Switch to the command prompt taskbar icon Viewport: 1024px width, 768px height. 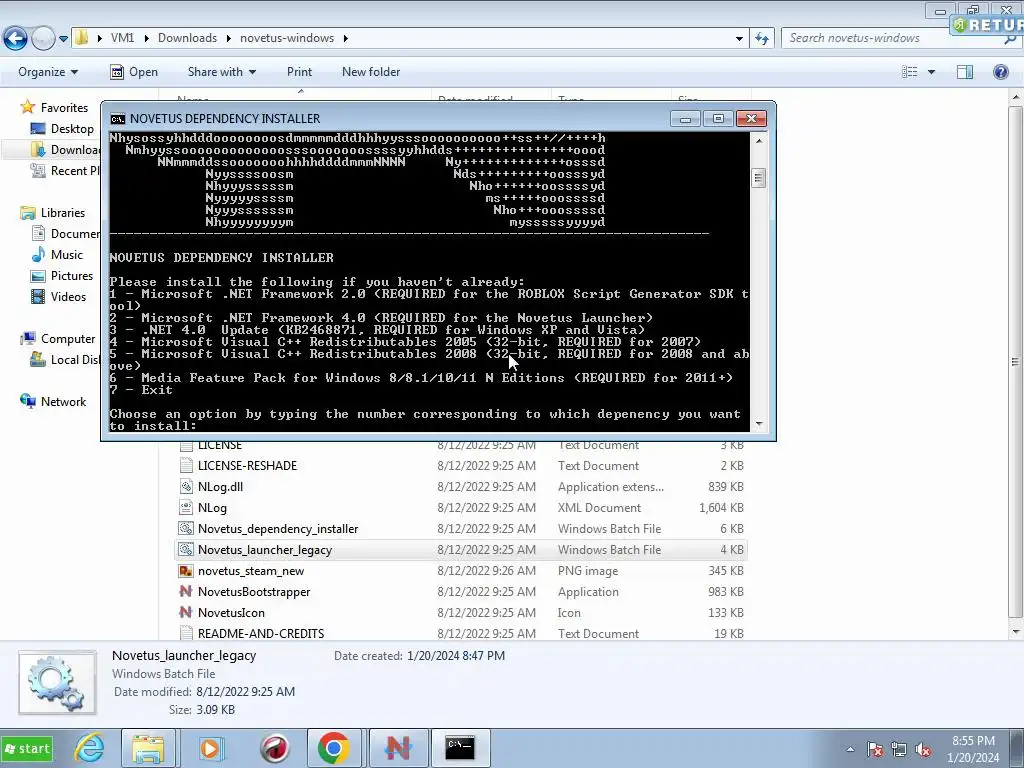pyautogui.click(x=460, y=748)
